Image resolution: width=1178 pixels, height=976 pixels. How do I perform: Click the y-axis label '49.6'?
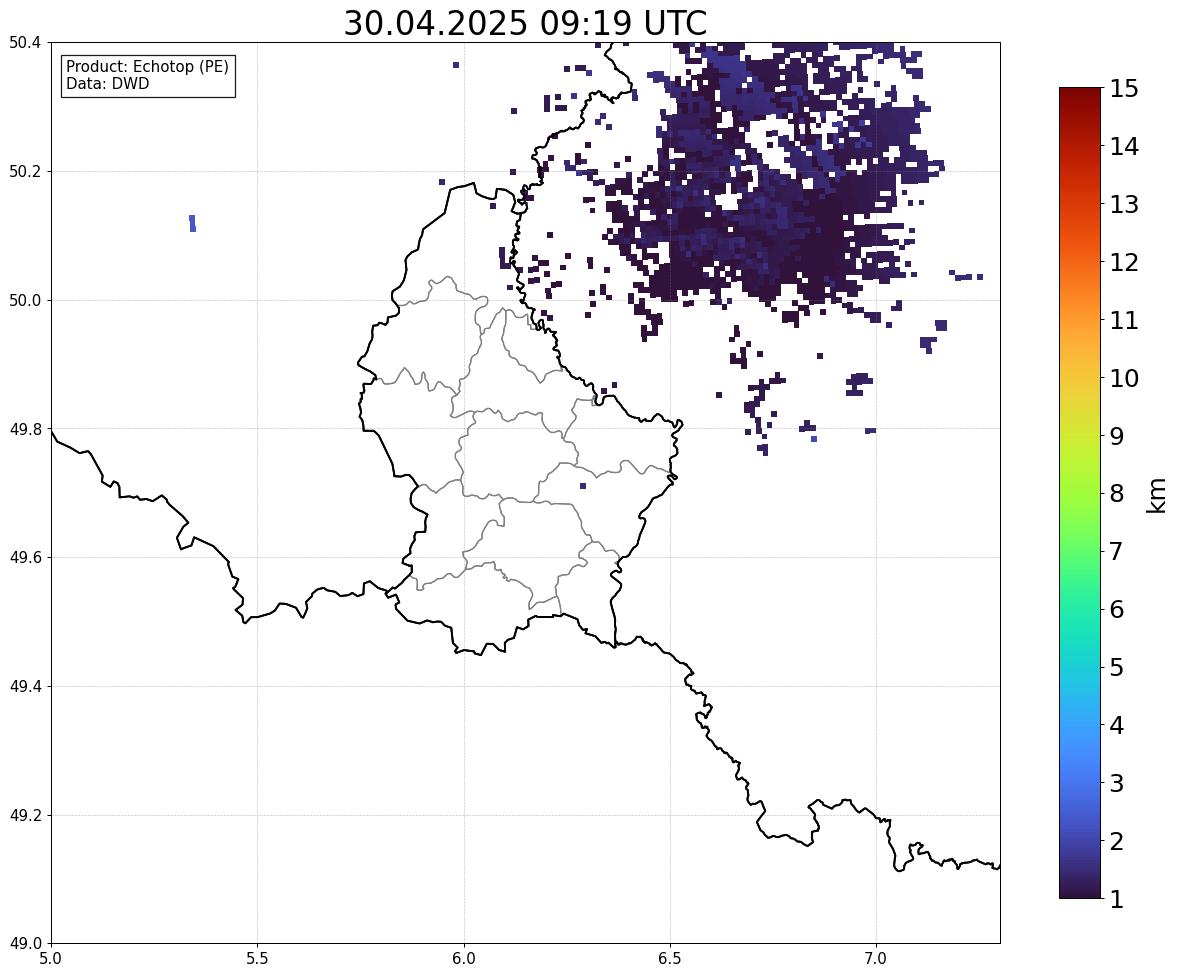coord(25,557)
